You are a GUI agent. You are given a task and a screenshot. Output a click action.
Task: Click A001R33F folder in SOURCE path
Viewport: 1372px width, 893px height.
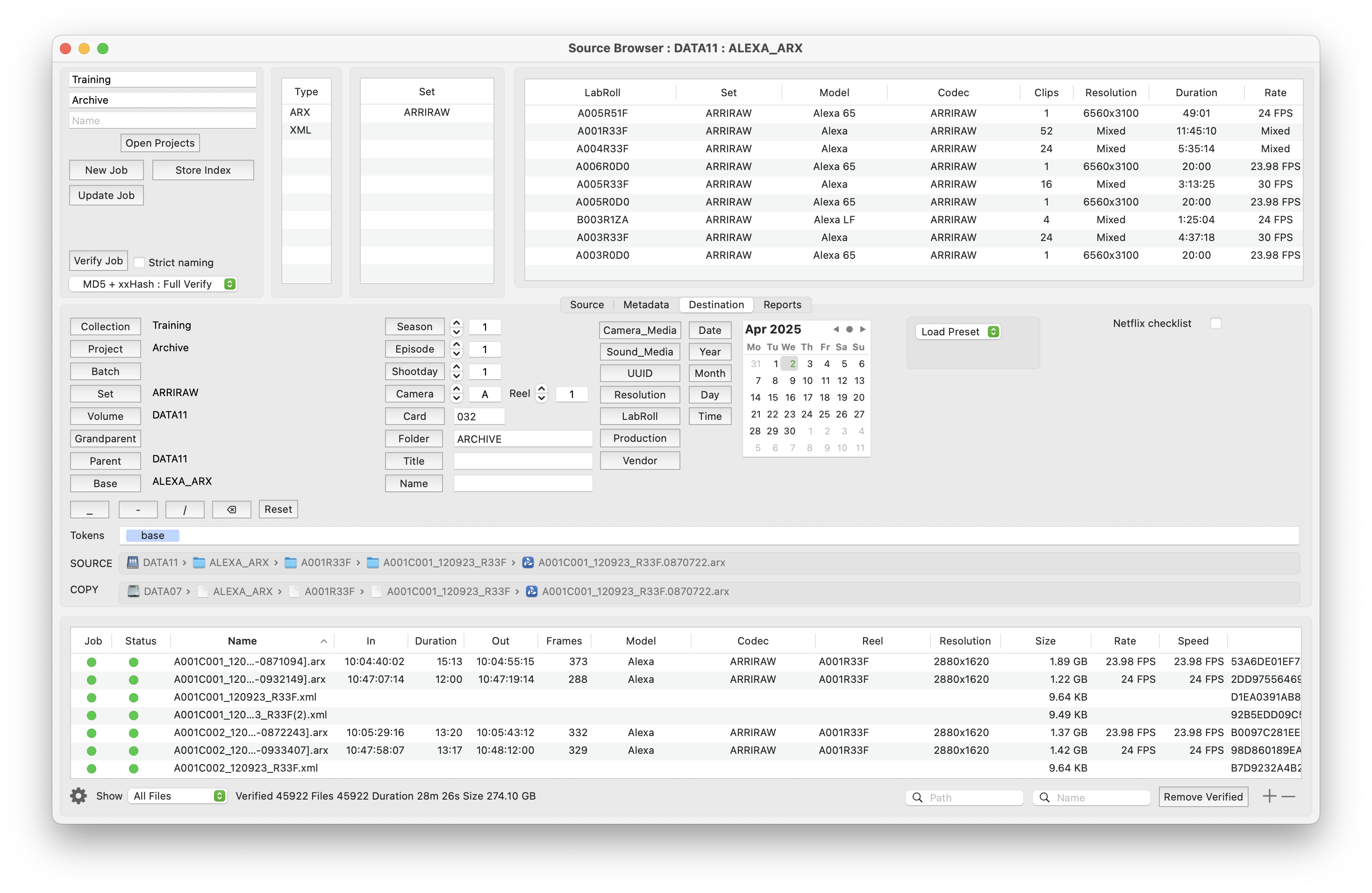point(318,562)
